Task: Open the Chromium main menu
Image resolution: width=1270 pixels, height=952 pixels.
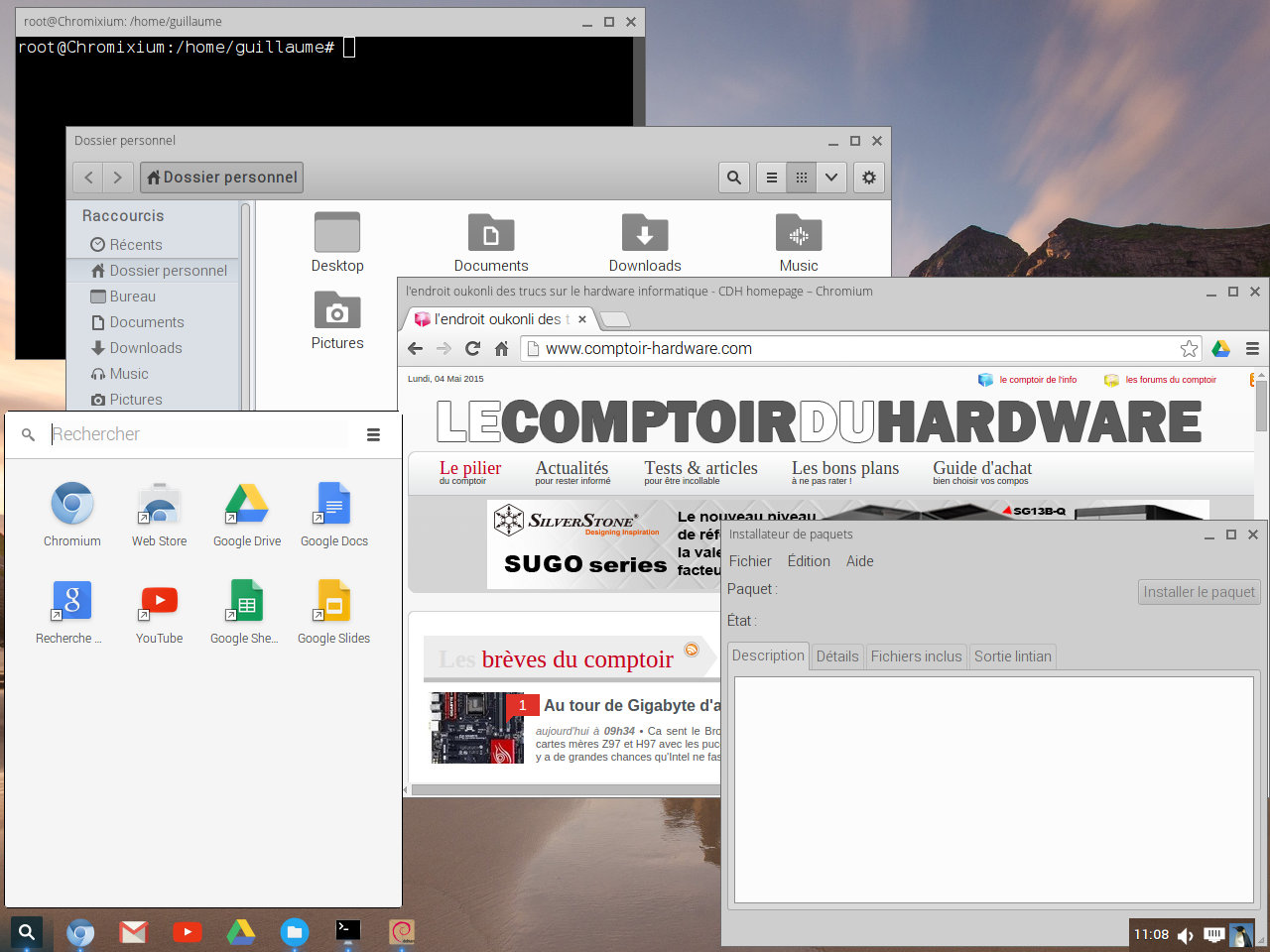Action: pos(1252,349)
